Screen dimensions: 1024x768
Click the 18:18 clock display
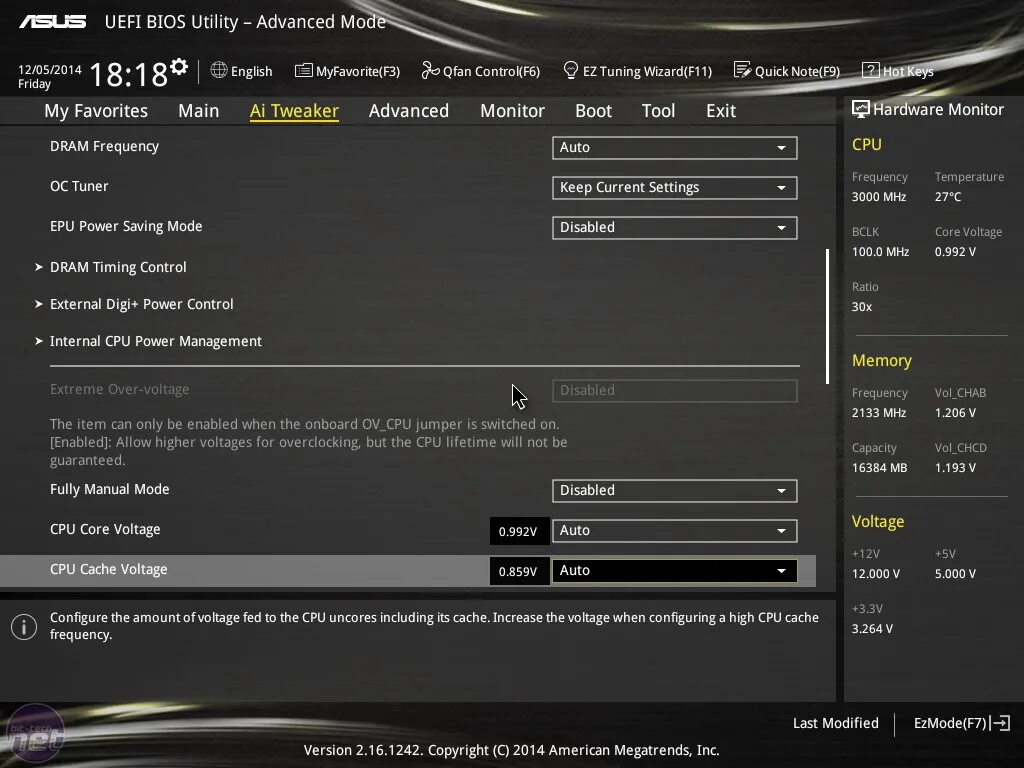click(129, 74)
